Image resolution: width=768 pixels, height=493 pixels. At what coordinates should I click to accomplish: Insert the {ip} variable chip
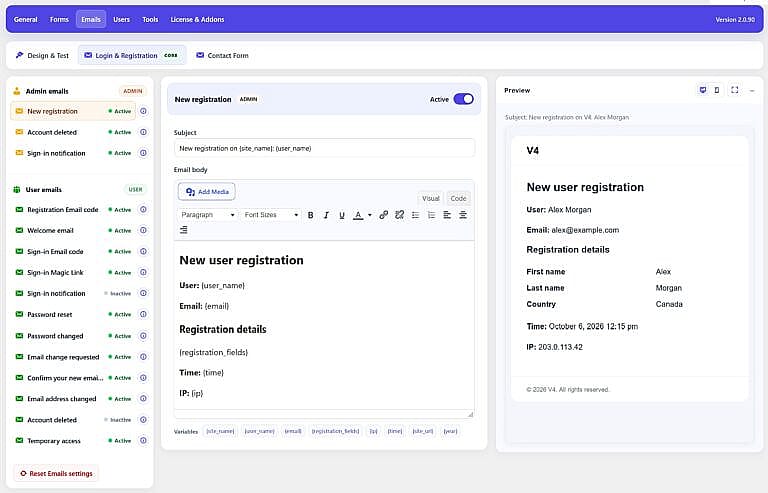point(373,431)
